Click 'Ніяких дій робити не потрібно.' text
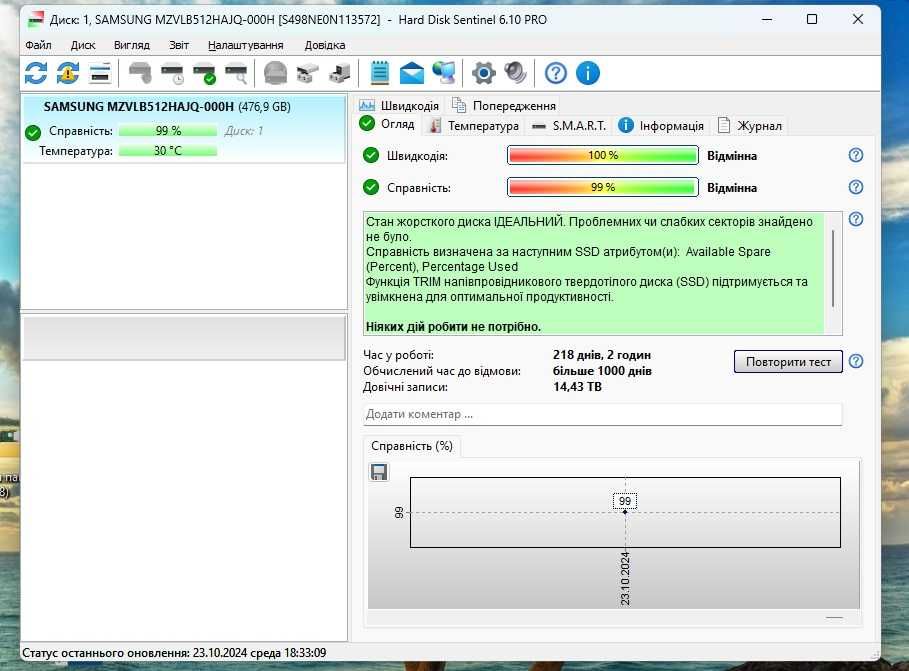909x671 pixels. coord(453,327)
